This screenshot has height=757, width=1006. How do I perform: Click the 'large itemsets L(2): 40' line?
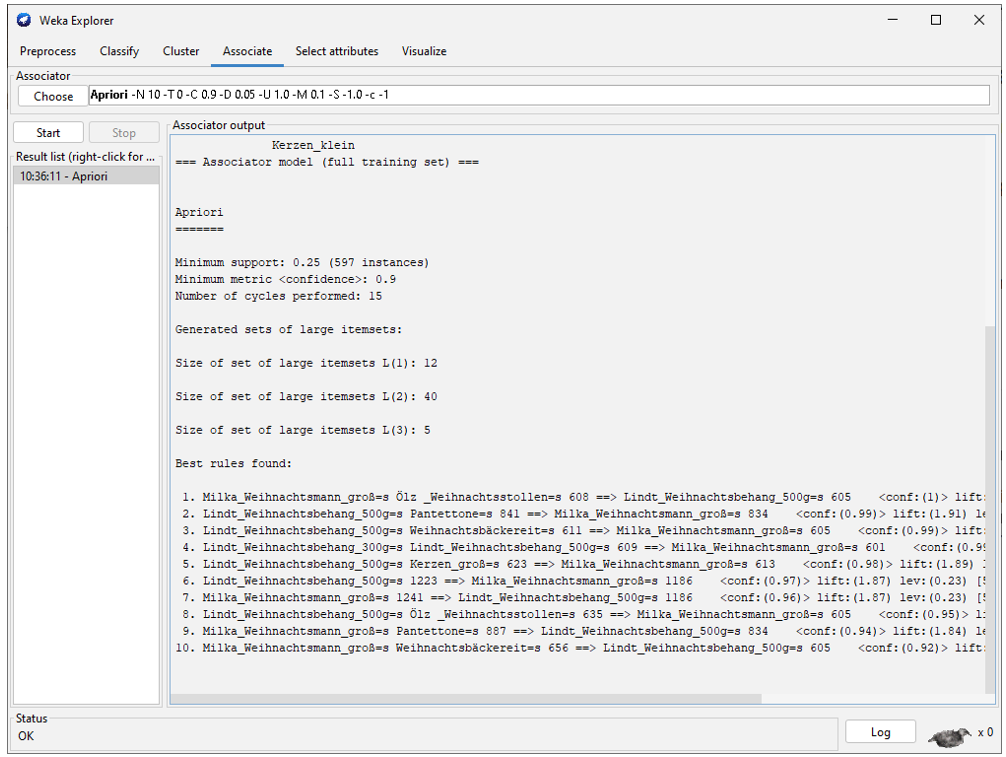(x=306, y=396)
